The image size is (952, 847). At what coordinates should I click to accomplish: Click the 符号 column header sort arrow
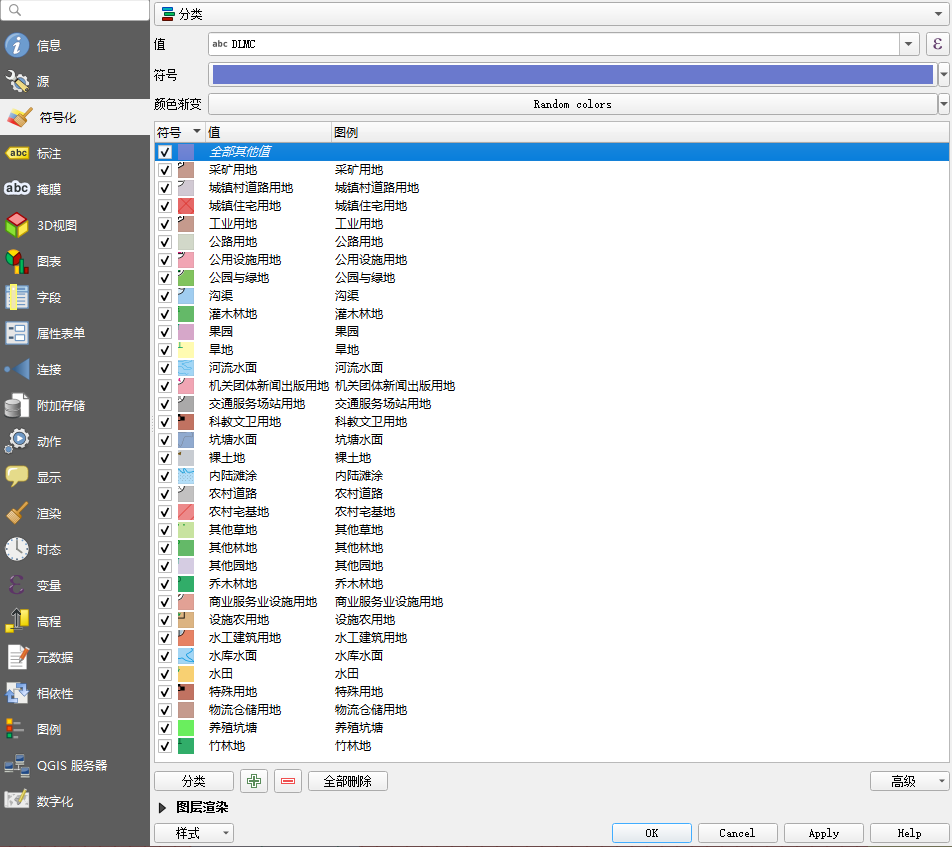(x=197, y=131)
